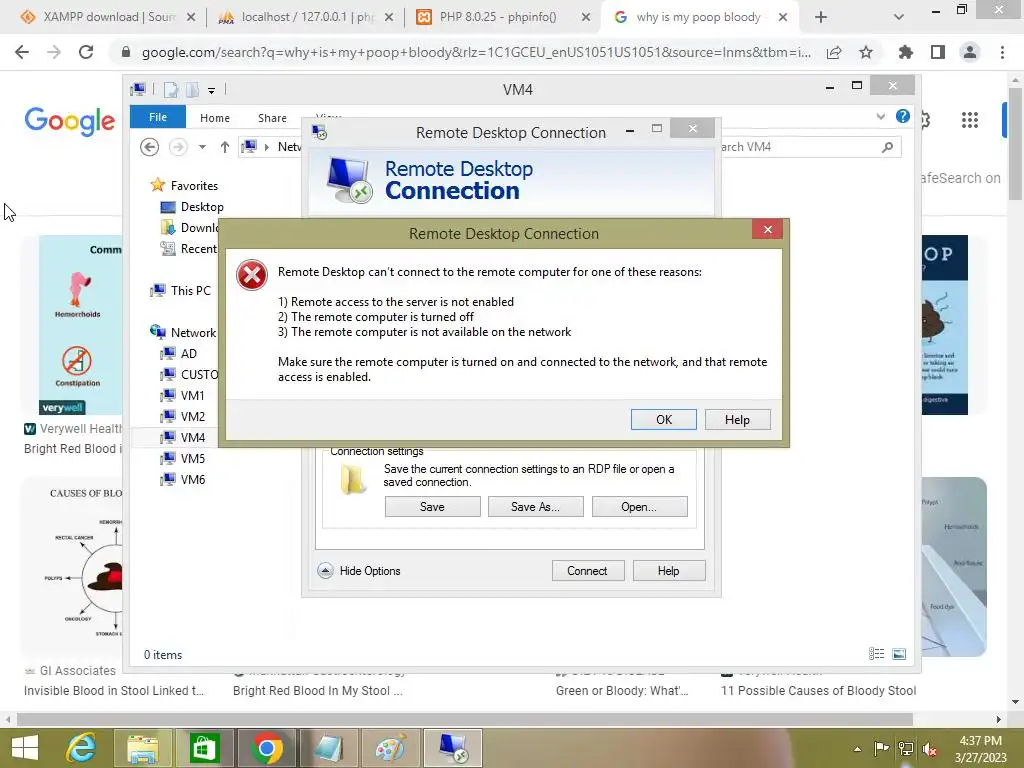This screenshot has width=1024, height=768.
Task: Open the Chrome profile avatar
Action: click(x=970, y=52)
